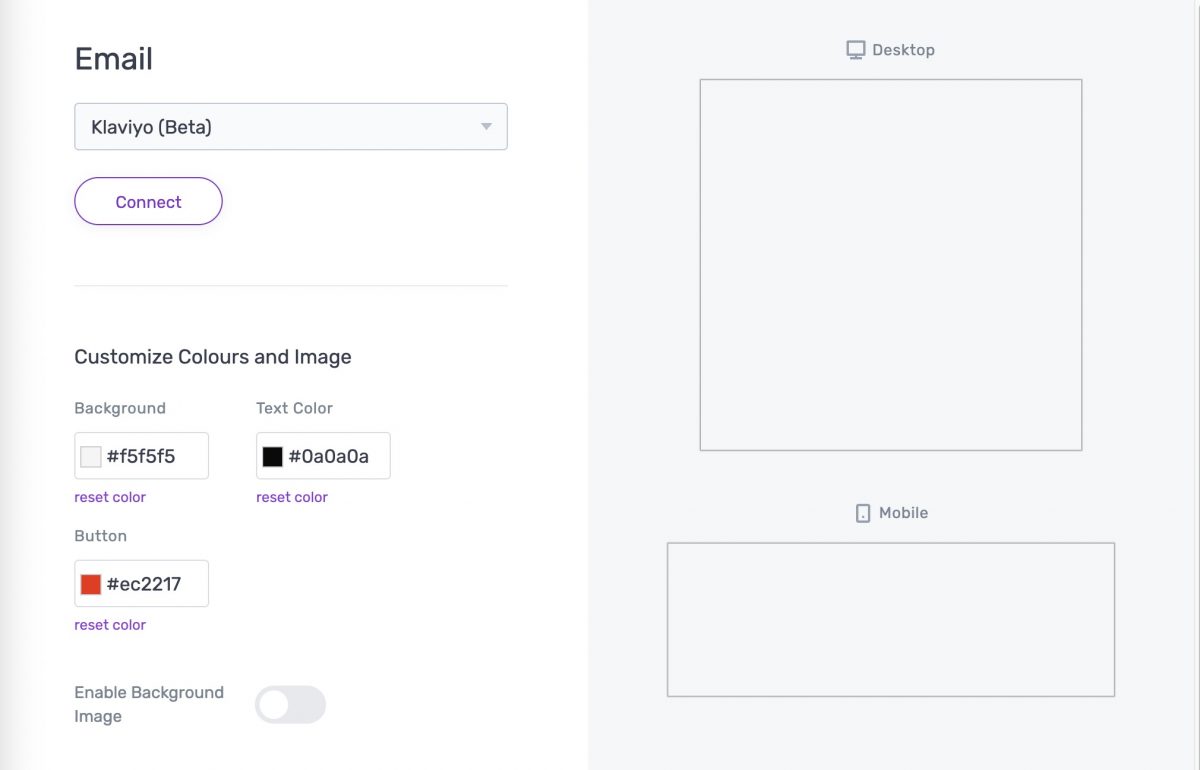Click the Desktop label text
The height and width of the screenshot is (770, 1200).
[x=903, y=50]
